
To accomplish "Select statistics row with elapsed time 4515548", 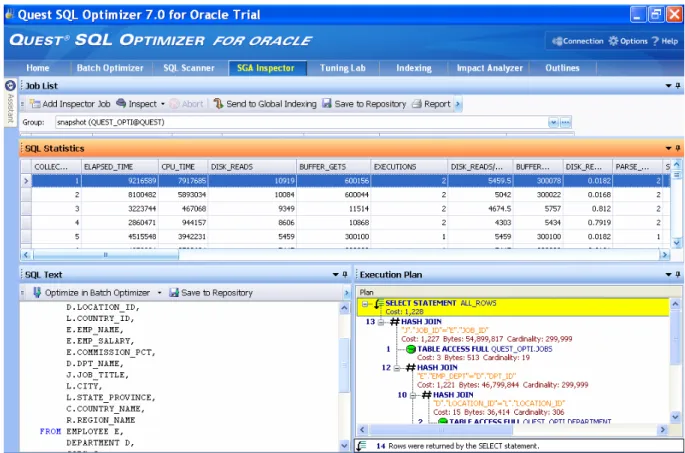I will tap(348, 237).
